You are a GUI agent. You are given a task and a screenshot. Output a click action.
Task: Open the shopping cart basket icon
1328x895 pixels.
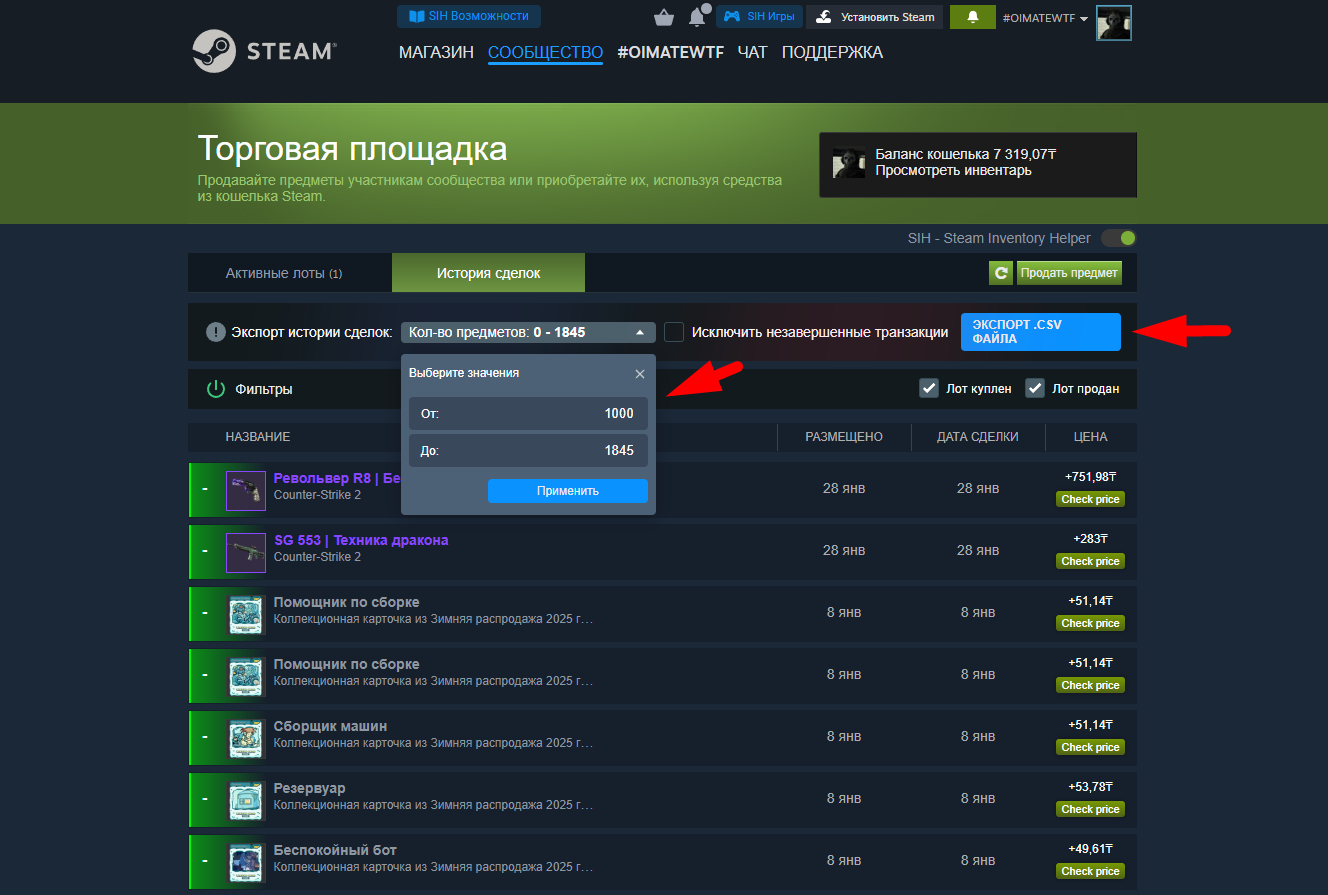[x=663, y=17]
